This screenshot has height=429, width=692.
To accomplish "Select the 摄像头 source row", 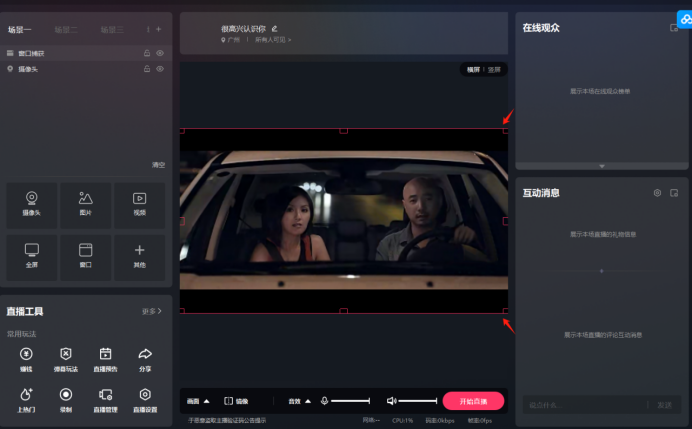I will (86, 69).
